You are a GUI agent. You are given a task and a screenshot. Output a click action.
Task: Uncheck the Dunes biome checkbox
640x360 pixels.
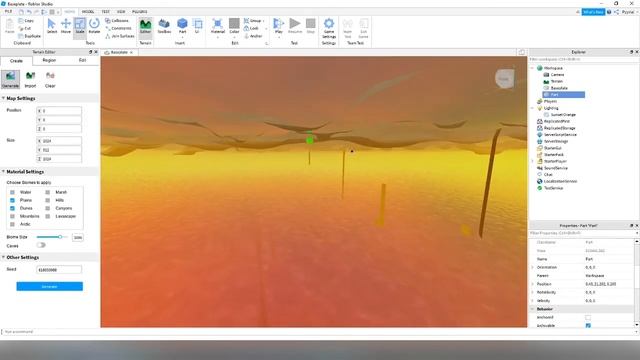click(12, 208)
